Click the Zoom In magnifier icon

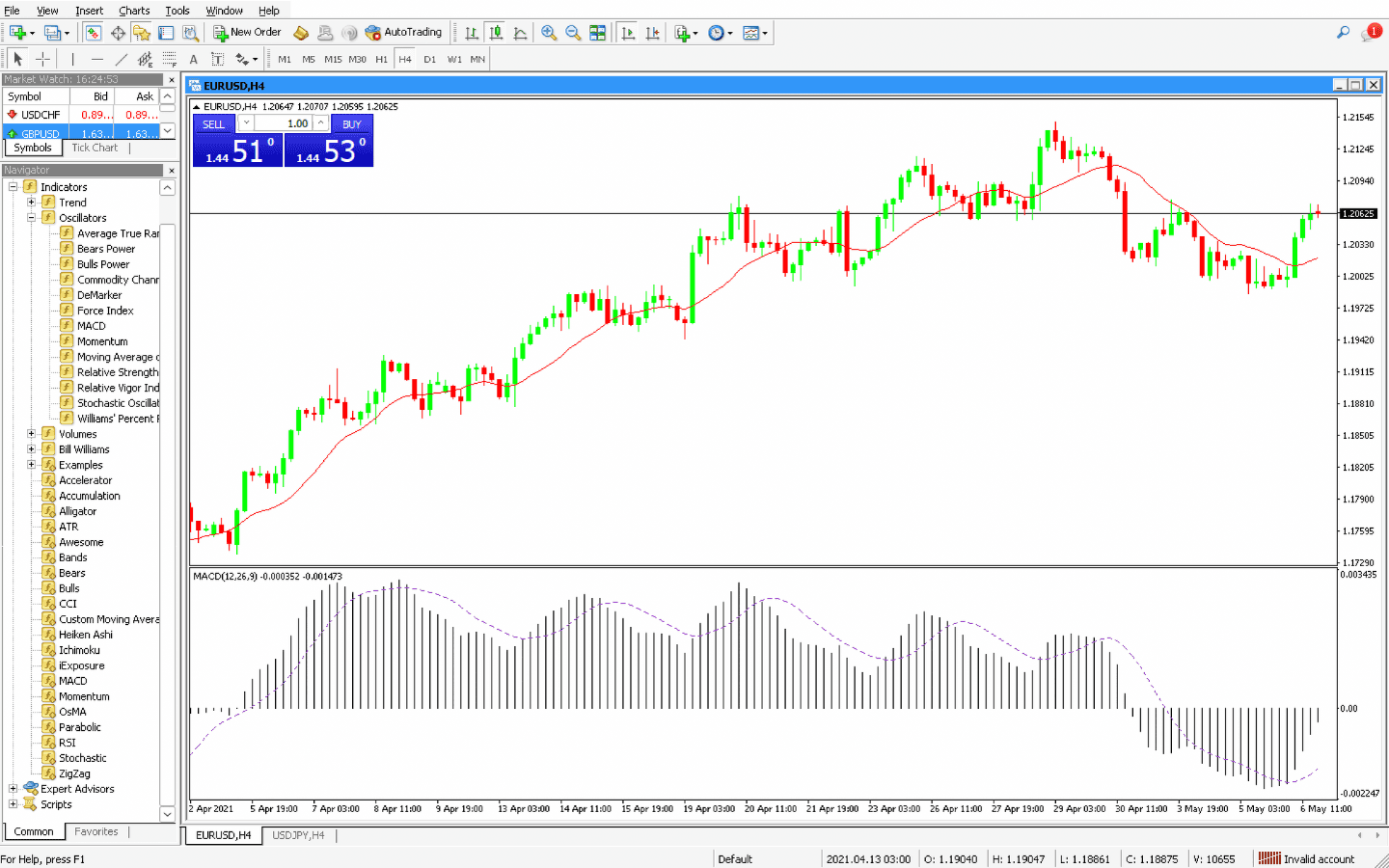(x=548, y=32)
